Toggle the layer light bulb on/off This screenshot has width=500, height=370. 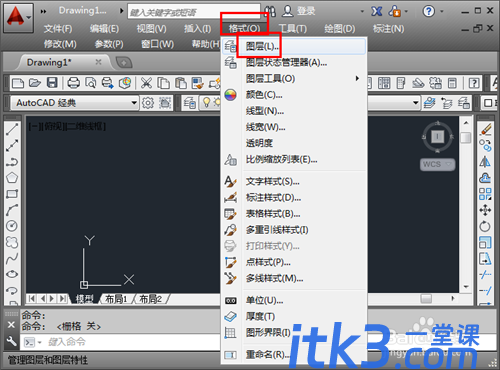click(206, 102)
